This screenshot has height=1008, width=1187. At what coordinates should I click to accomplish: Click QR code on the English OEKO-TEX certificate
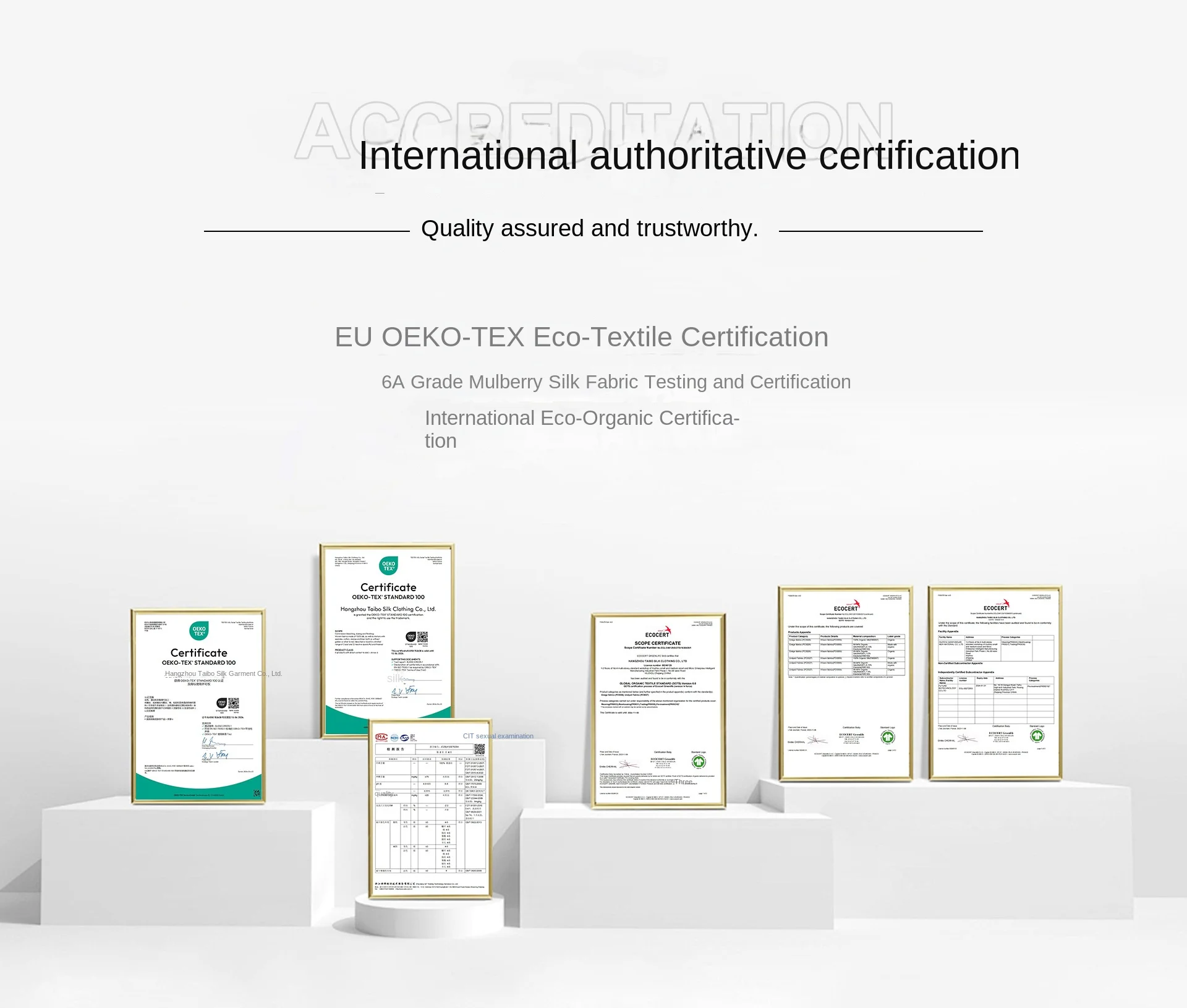click(422, 637)
